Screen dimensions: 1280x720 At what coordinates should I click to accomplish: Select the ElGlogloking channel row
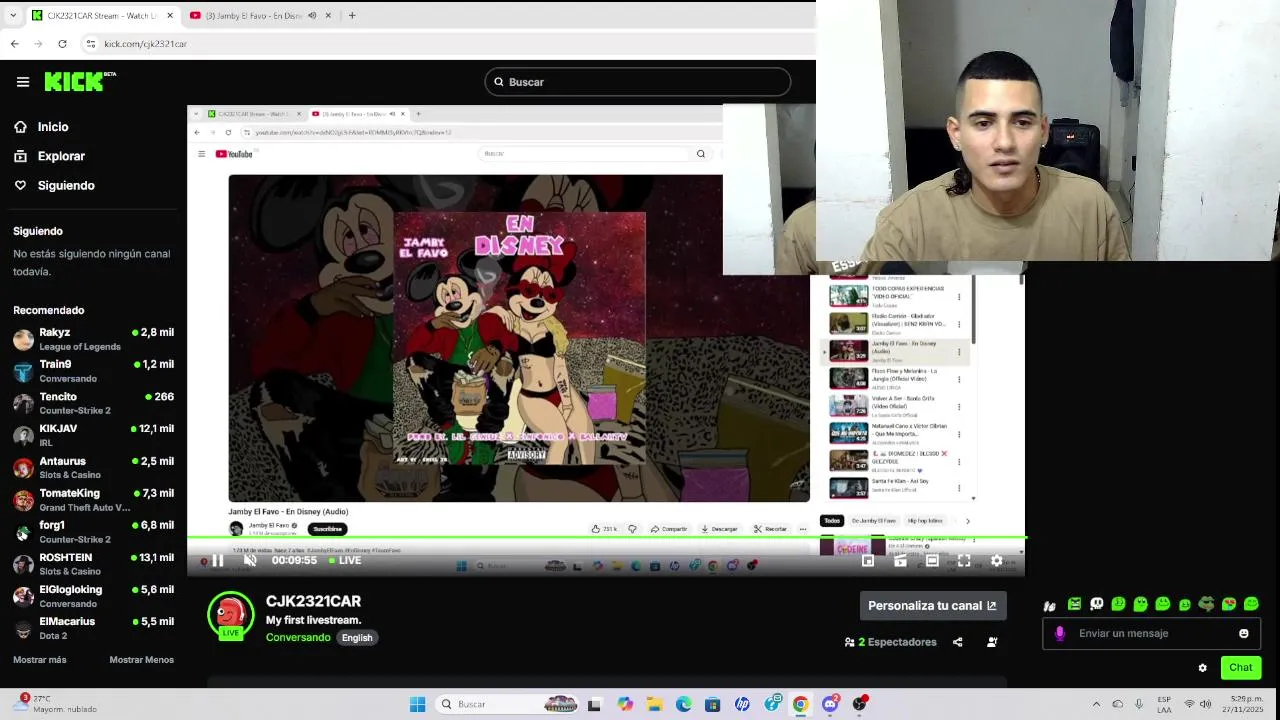(x=93, y=596)
